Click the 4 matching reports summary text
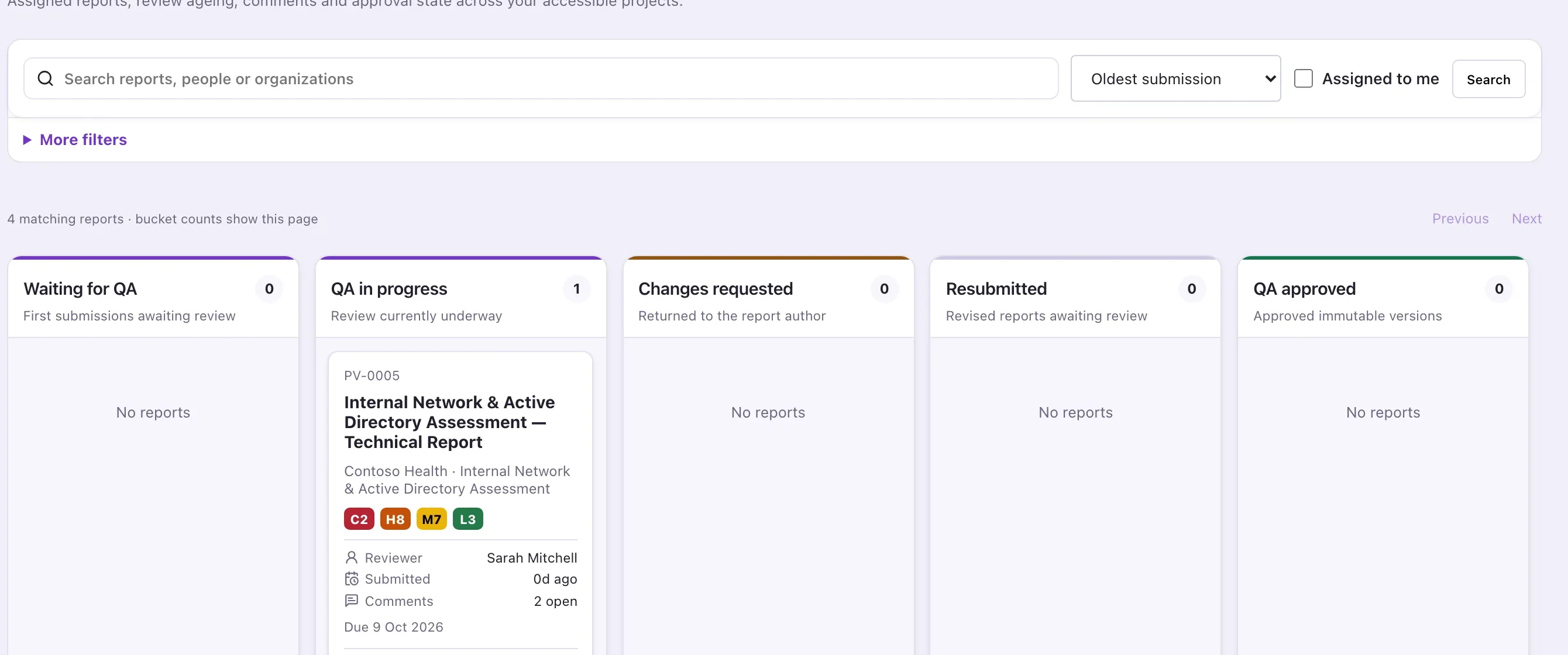 163,219
